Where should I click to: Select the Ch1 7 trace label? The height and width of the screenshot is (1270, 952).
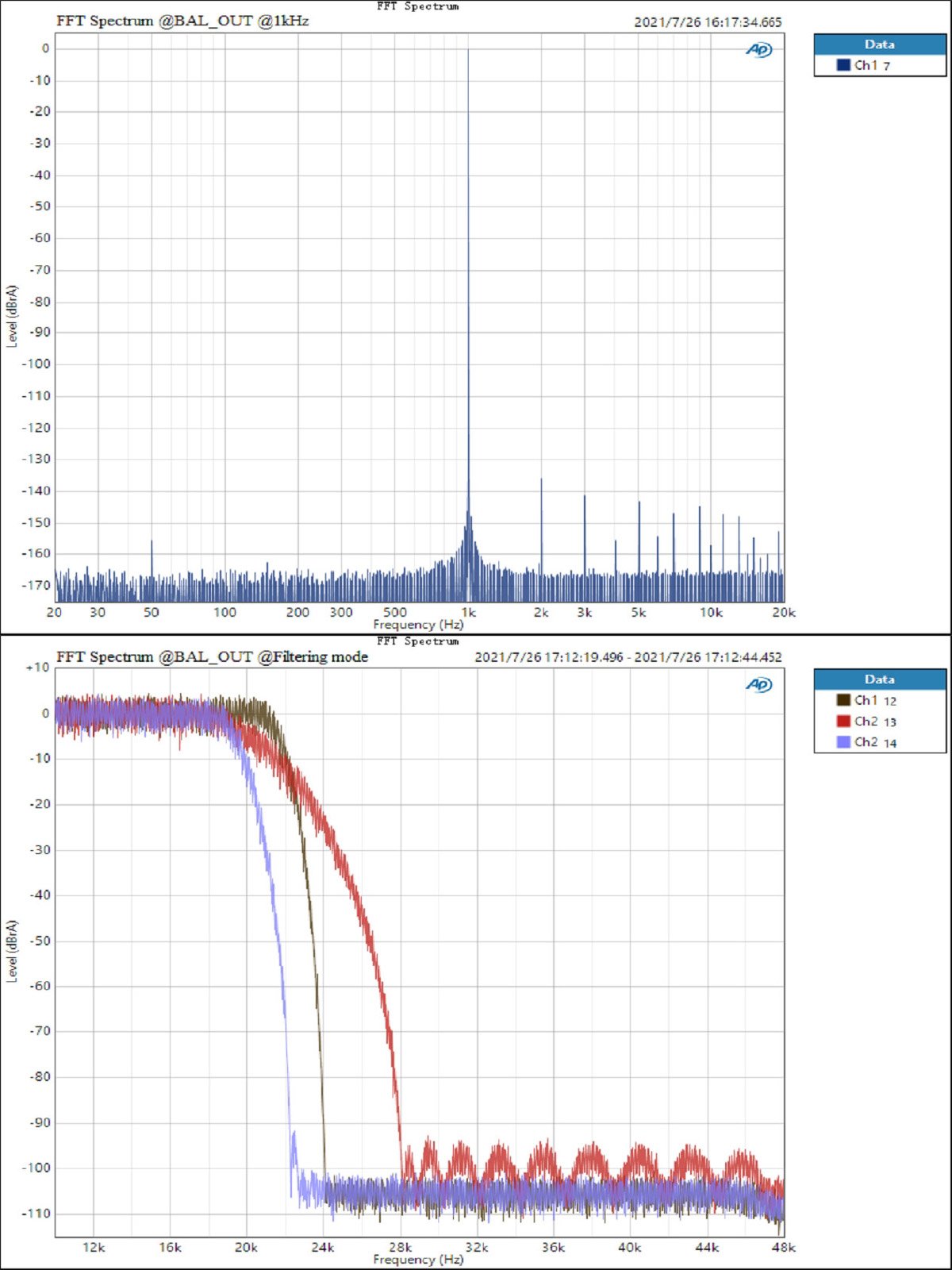point(872,65)
